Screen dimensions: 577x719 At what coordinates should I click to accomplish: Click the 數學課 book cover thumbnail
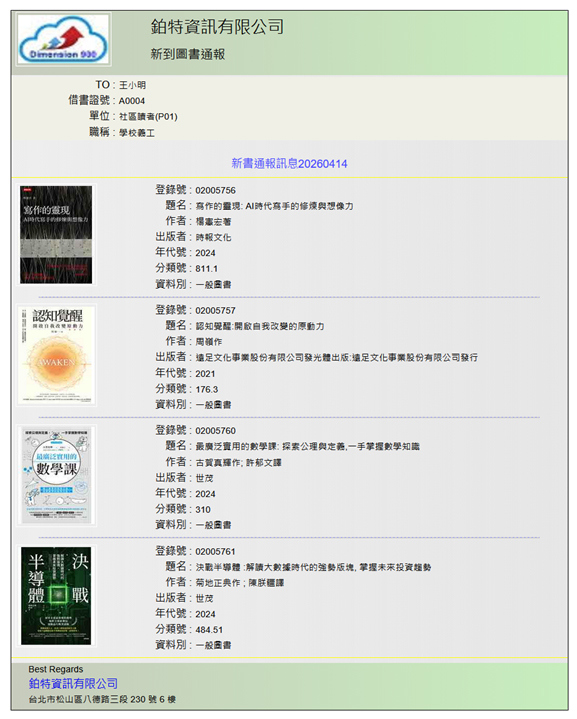pos(56,475)
